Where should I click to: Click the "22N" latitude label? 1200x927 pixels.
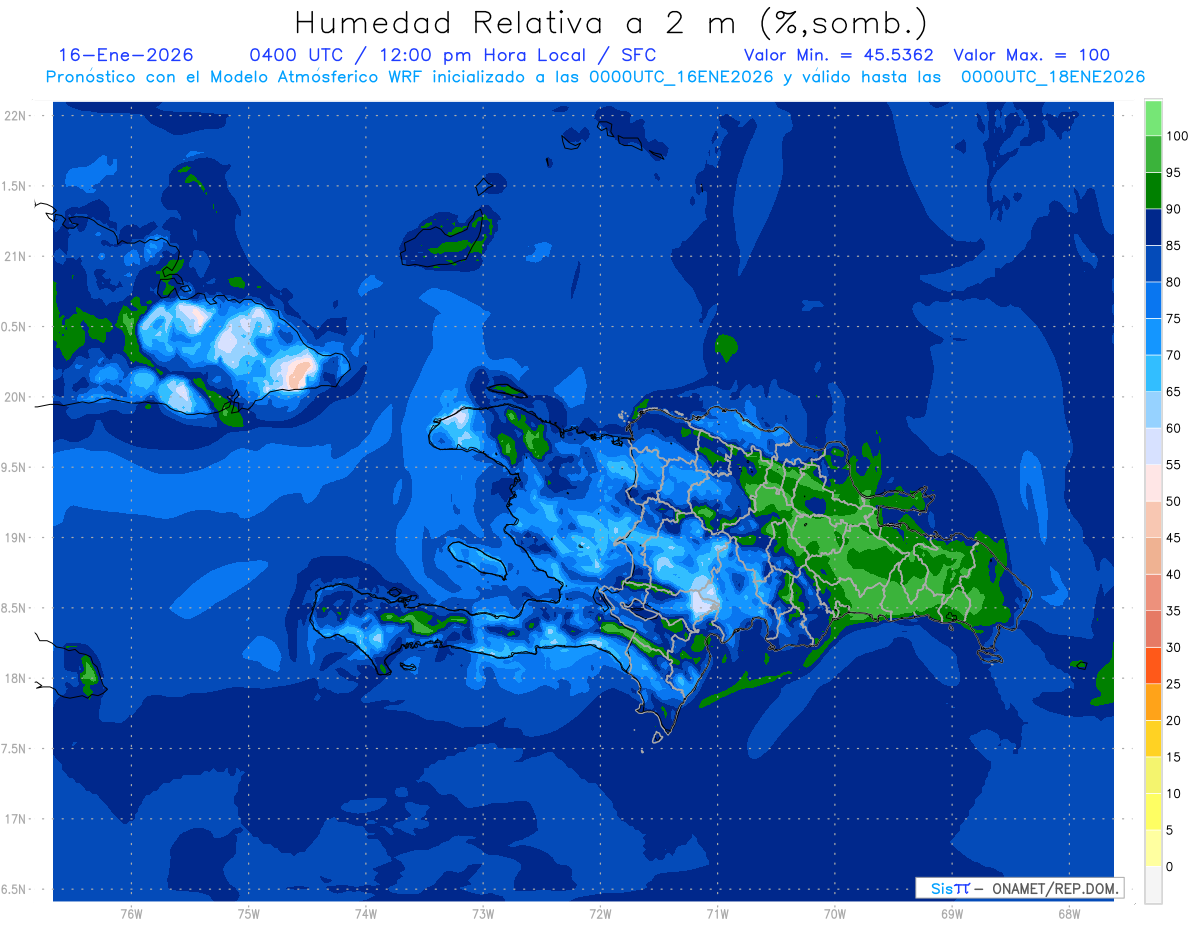click(x=15, y=115)
